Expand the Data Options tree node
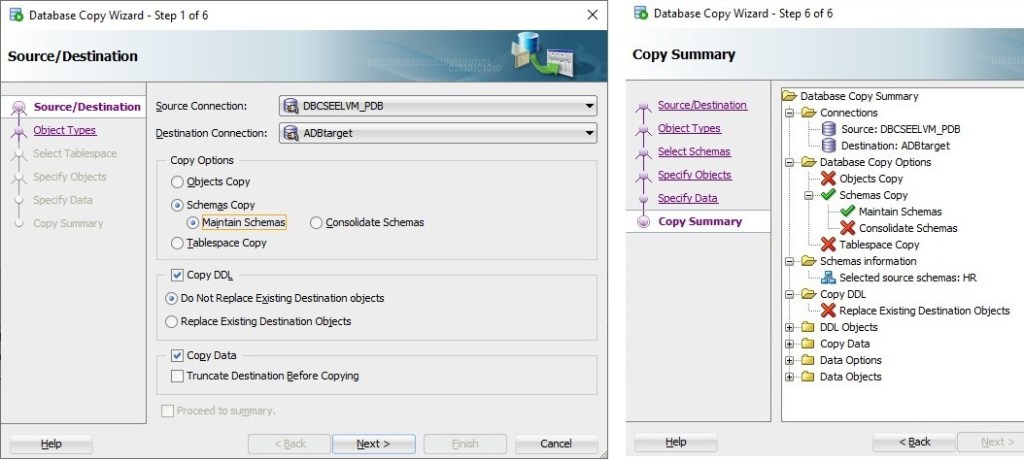 (x=790, y=360)
